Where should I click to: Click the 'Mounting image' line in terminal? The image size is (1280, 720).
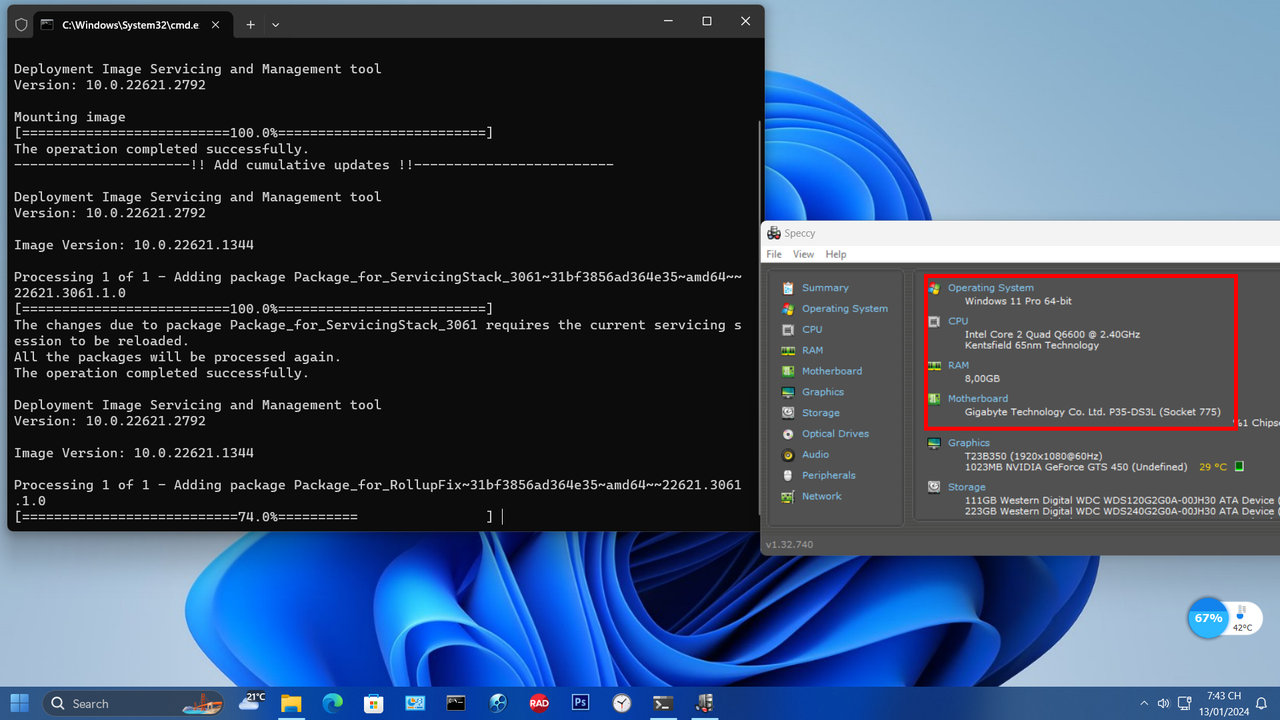[70, 117]
